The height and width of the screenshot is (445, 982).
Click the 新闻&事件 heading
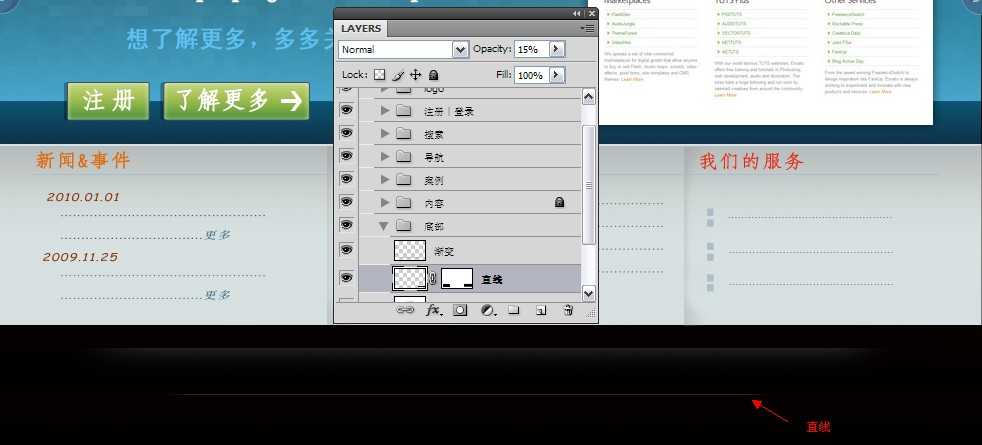coord(83,161)
